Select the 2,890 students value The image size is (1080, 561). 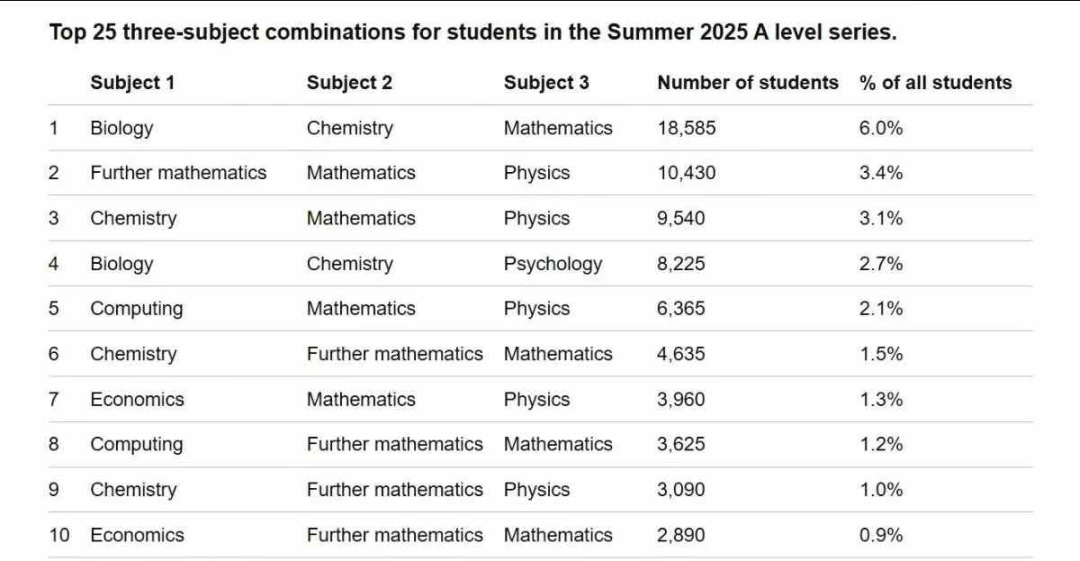[x=680, y=535]
